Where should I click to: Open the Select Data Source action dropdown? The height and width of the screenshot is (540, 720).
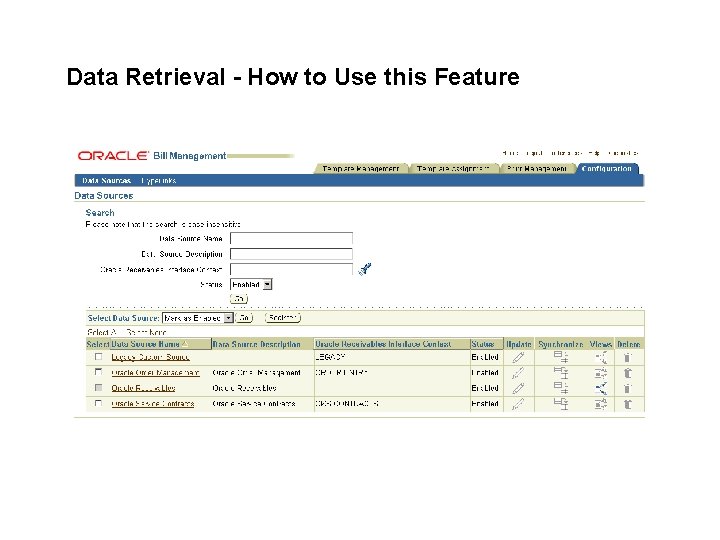pyautogui.click(x=198, y=318)
